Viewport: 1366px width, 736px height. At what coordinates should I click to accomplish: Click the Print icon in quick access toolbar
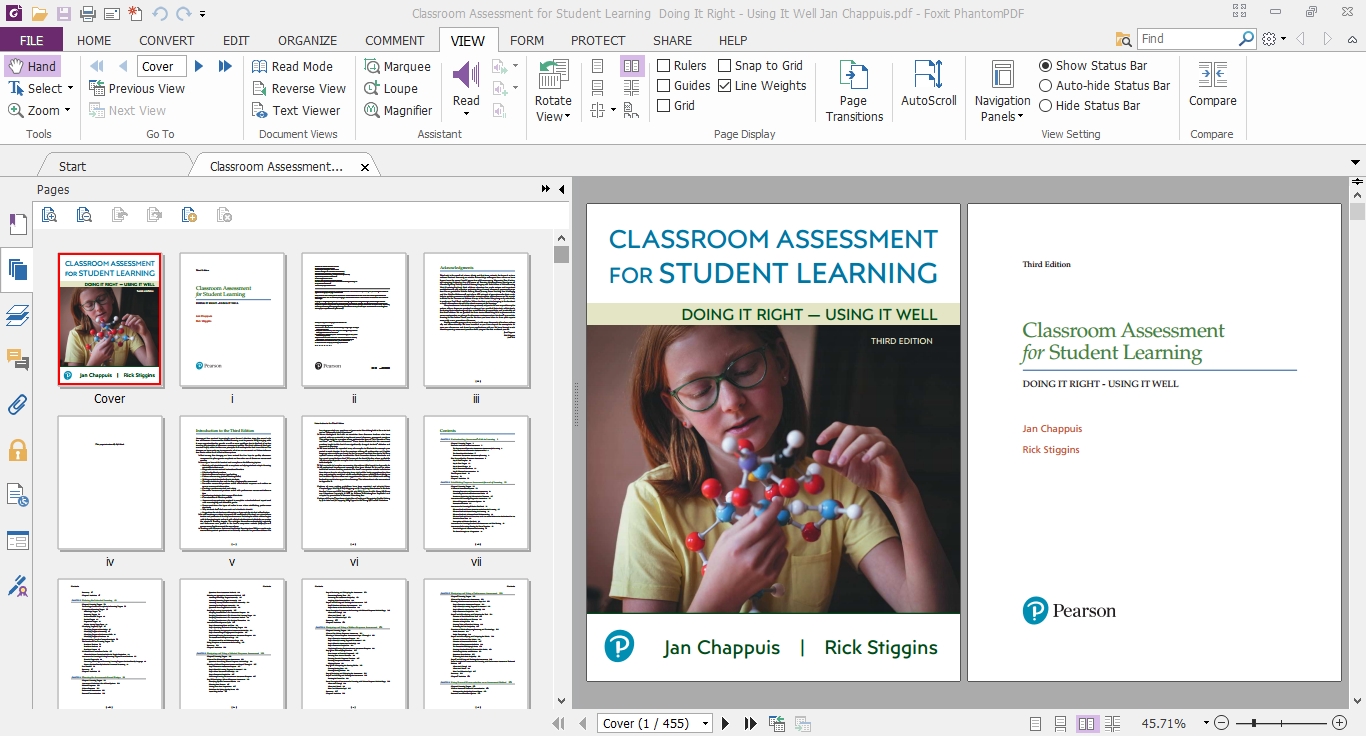(x=88, y=14)
